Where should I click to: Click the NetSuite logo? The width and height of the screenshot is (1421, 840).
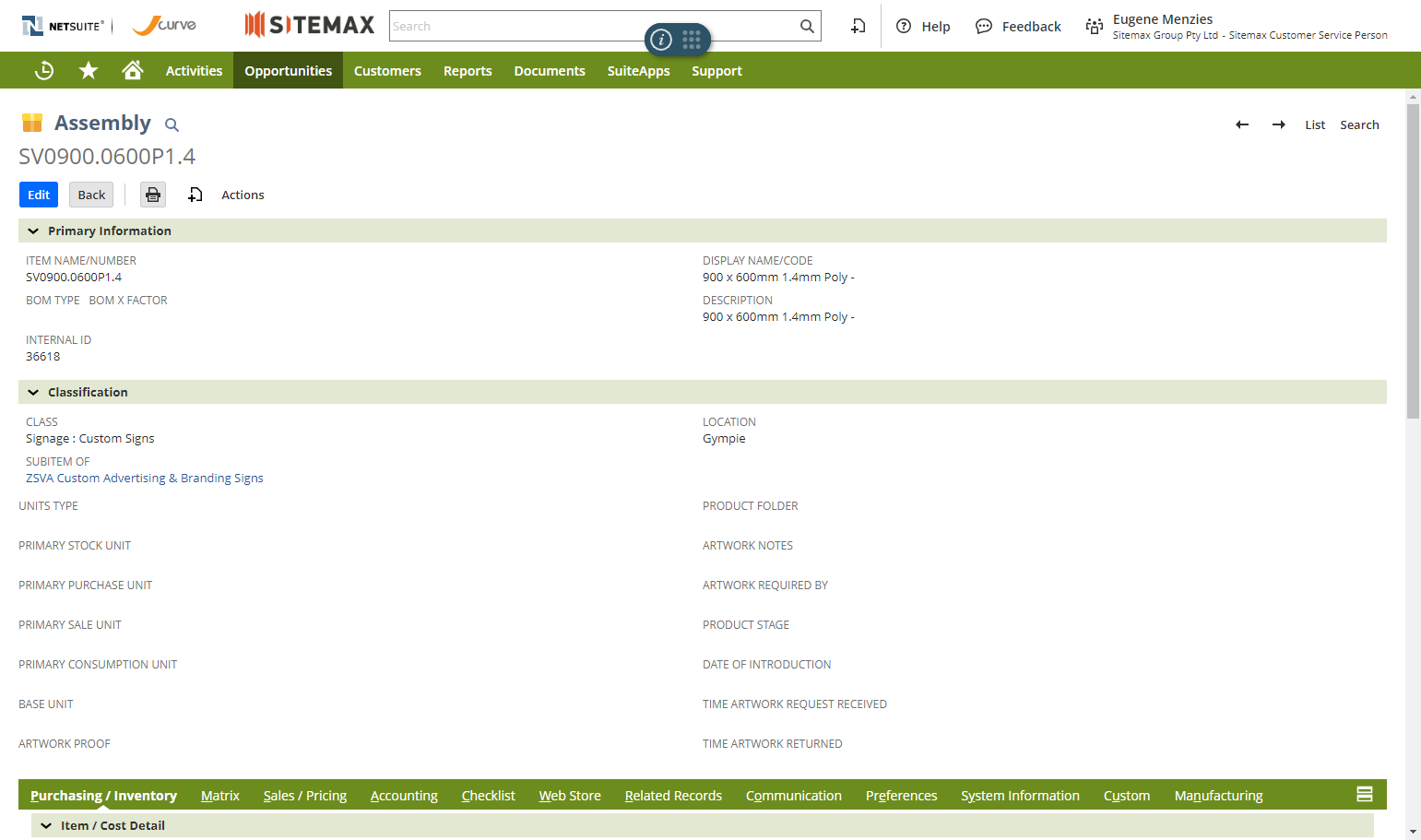pos(64,26)
